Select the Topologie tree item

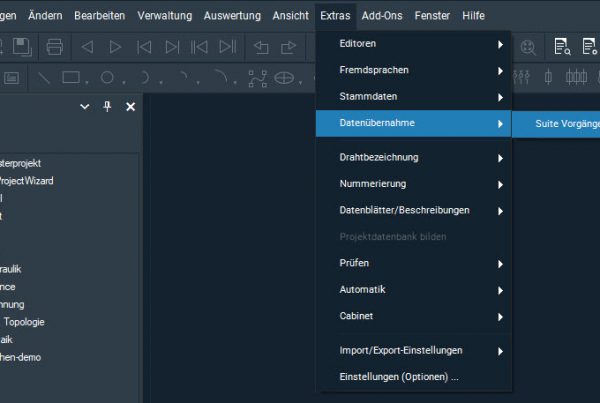click(24, 322)
